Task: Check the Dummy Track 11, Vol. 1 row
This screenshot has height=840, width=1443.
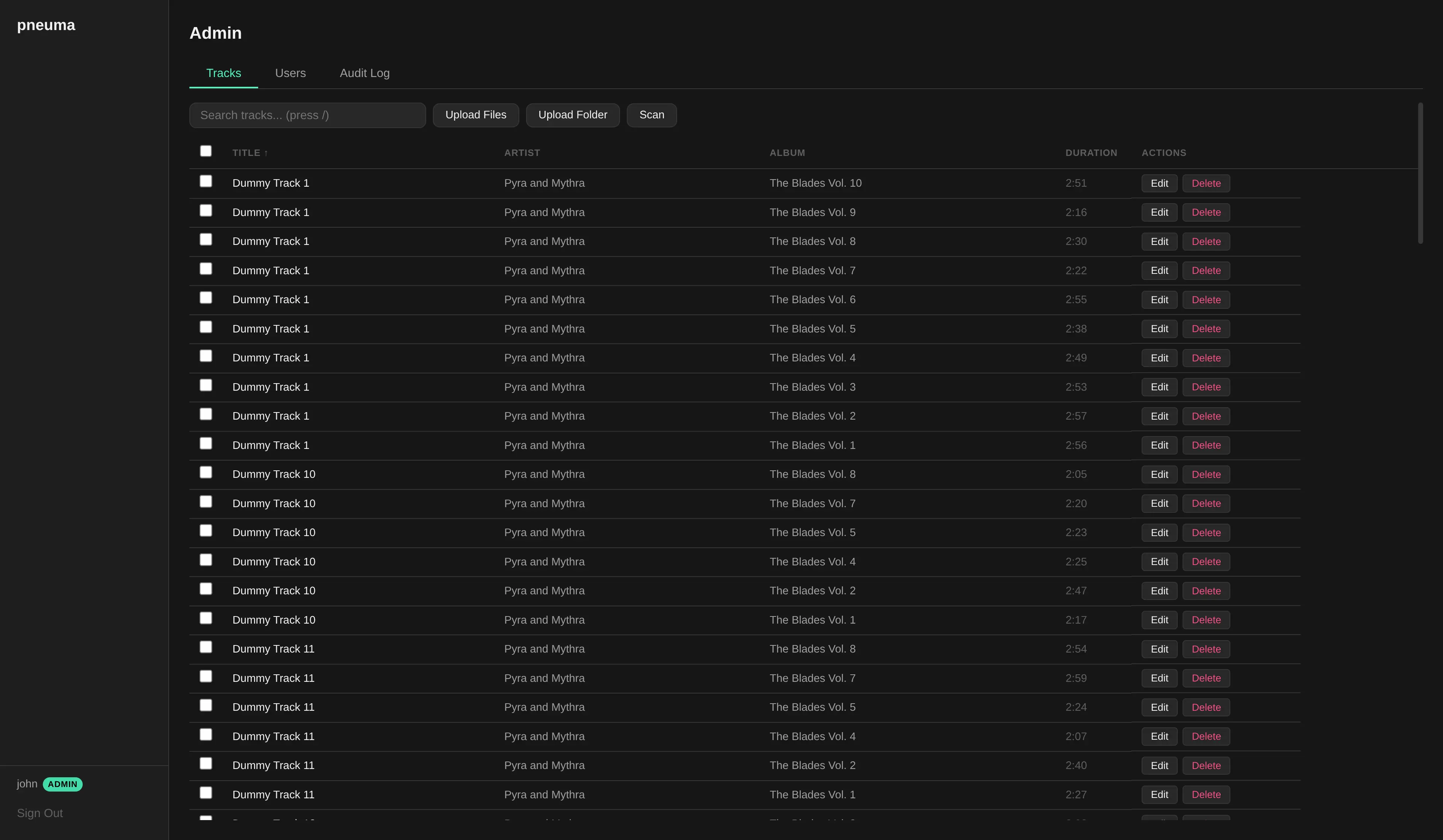Action: pyautogui.click(x=206, y=793)
